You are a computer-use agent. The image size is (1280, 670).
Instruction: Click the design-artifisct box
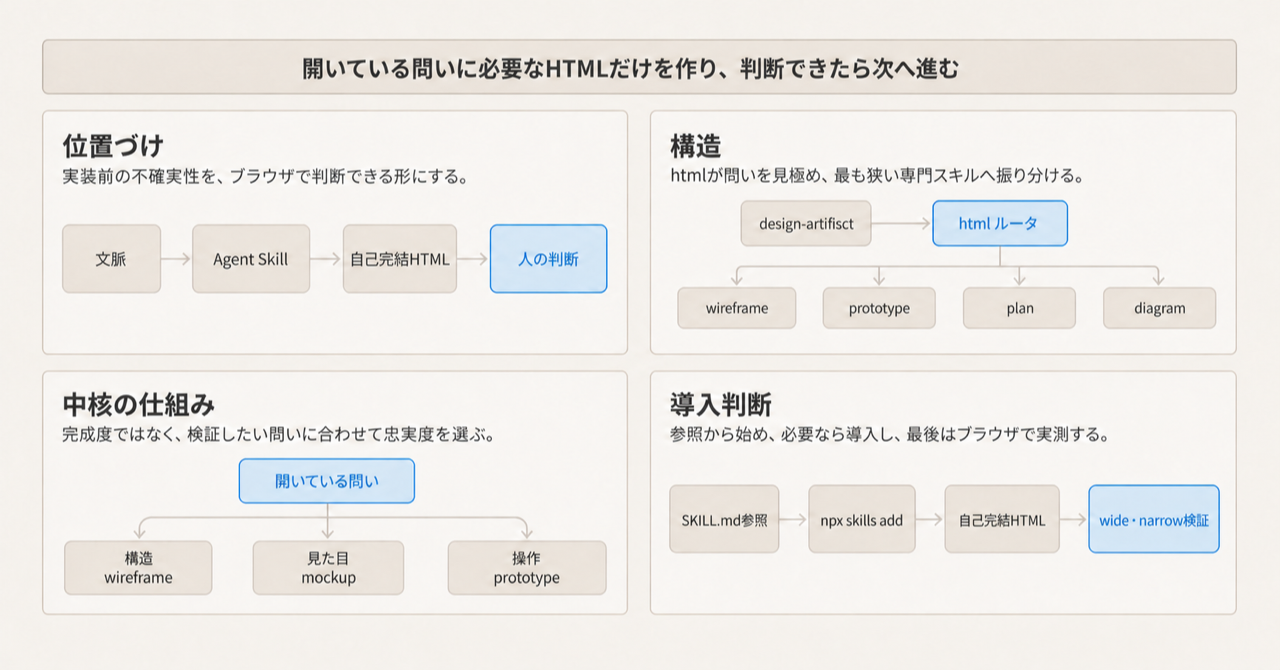point(806,223)
